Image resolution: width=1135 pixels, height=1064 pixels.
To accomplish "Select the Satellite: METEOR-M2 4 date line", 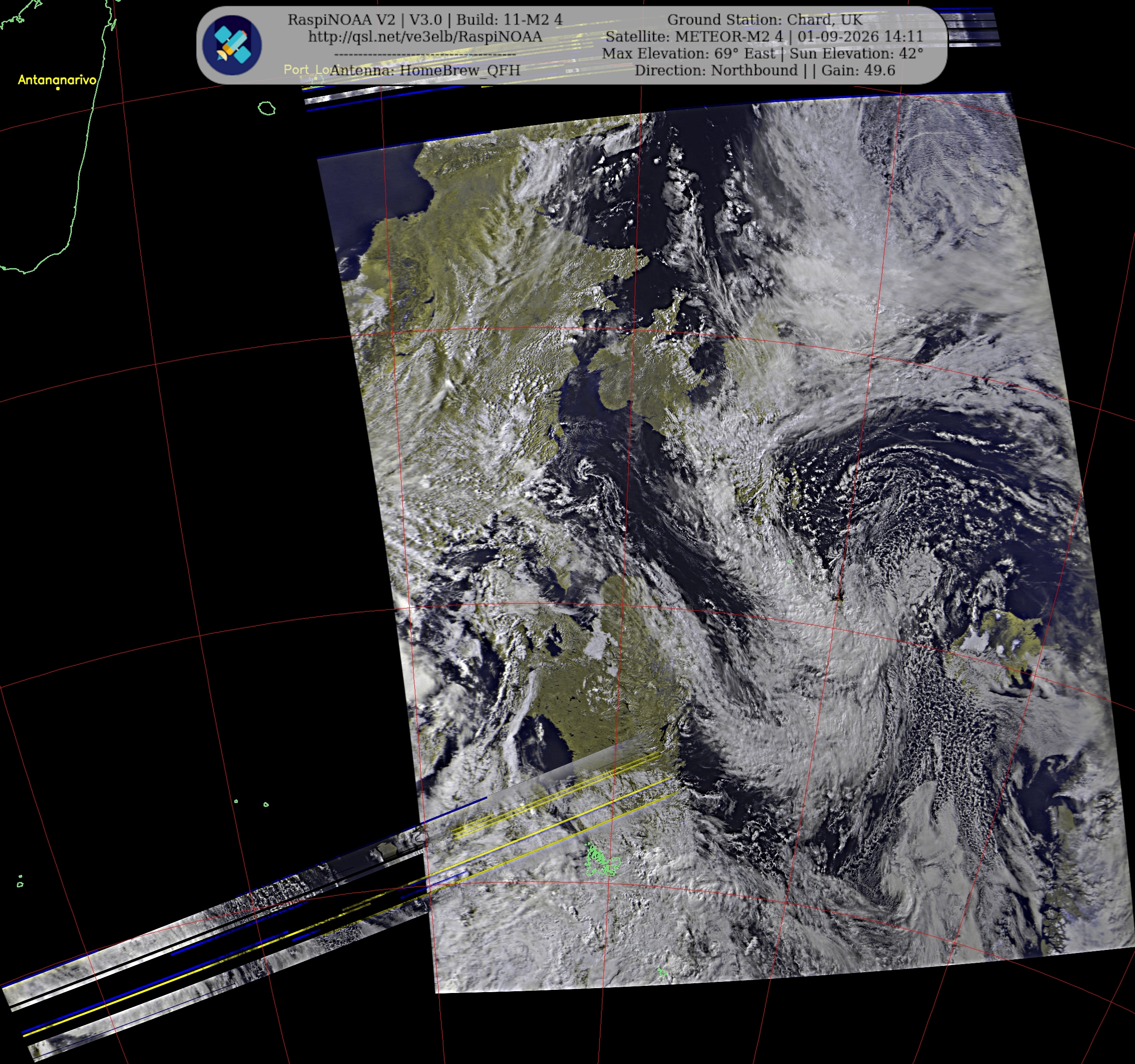I will point(764,36).
